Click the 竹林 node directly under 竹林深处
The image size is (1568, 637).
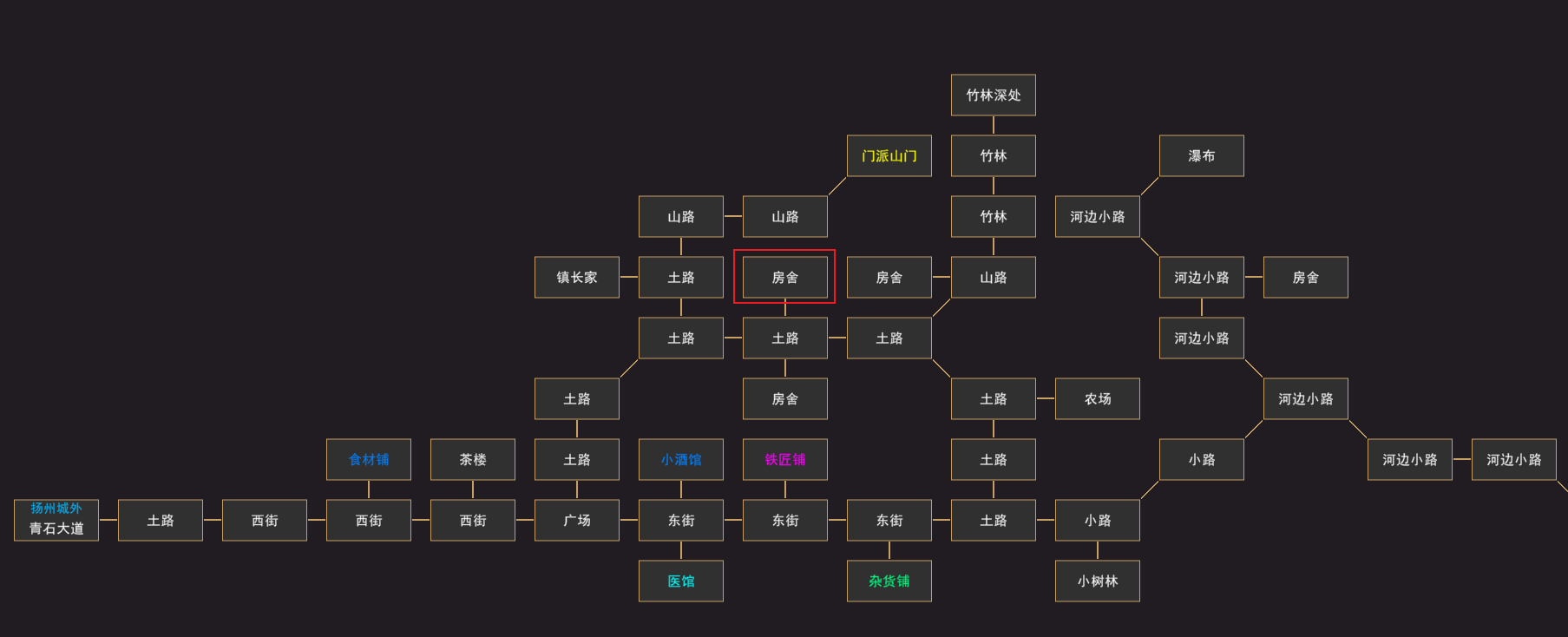[x=993, y=155]
